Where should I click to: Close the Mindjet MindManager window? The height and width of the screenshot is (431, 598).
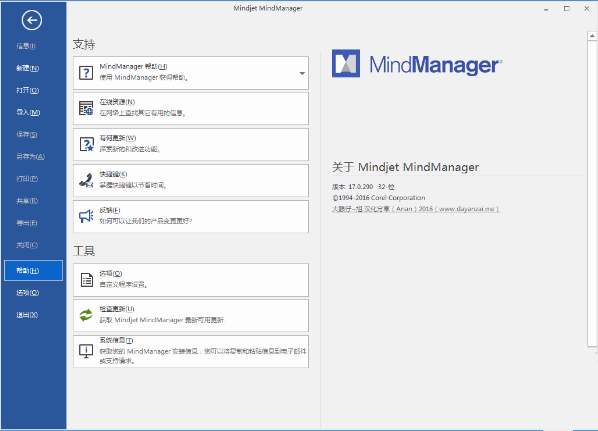click(x=587, y=8)
